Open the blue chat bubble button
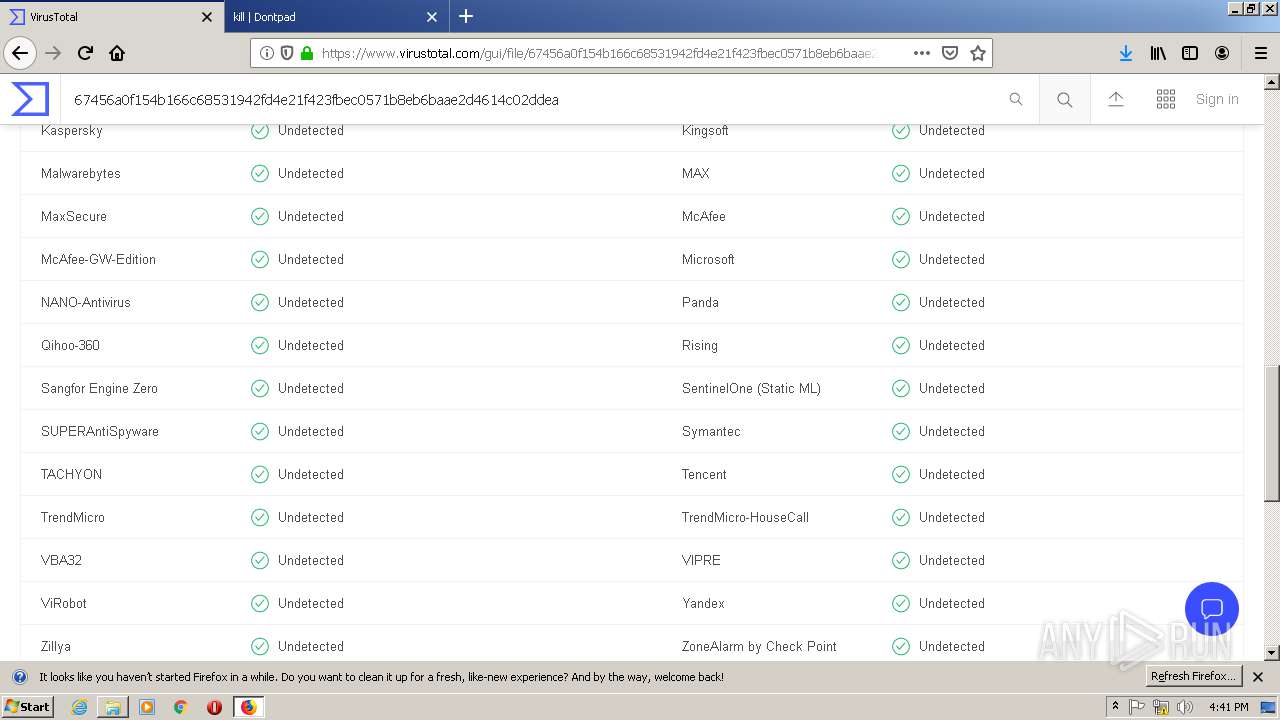 [x=1212, y=609]
